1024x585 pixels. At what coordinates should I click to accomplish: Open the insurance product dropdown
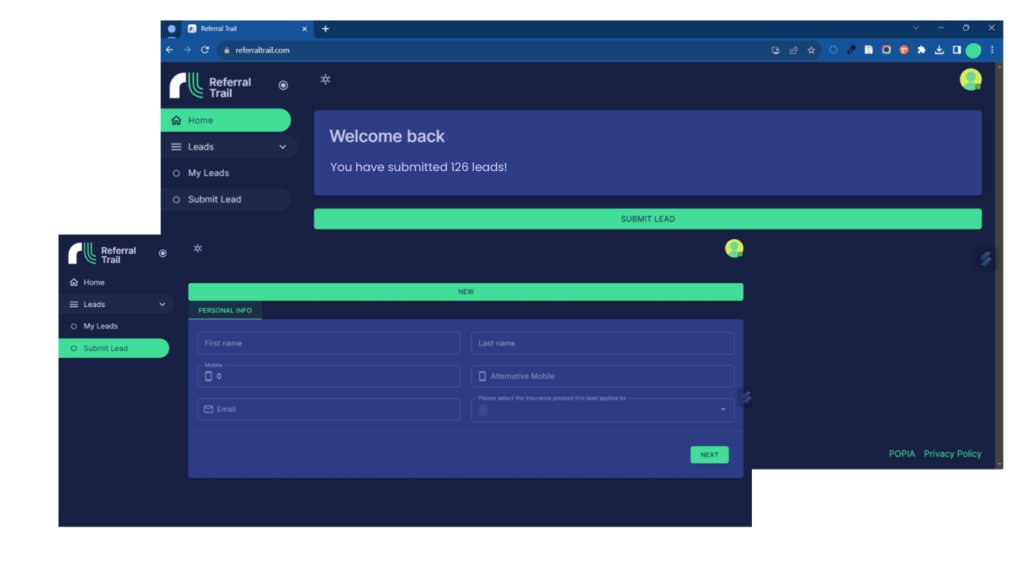pos(722,409)
